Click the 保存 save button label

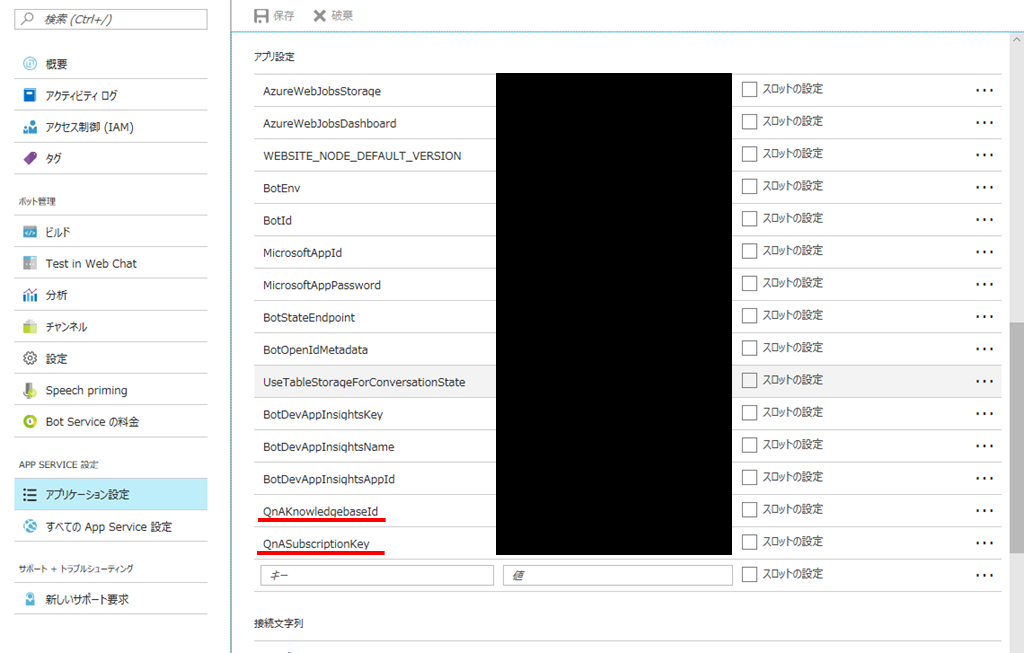coord(284,16)
